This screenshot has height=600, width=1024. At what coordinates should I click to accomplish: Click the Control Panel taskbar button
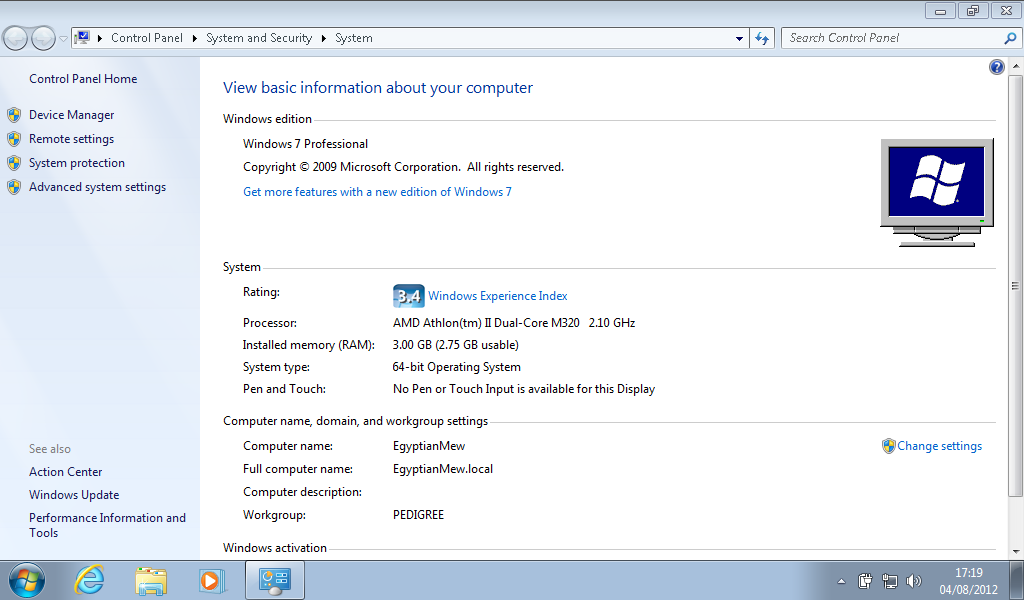pyautogui.click(x=274, y=580)
